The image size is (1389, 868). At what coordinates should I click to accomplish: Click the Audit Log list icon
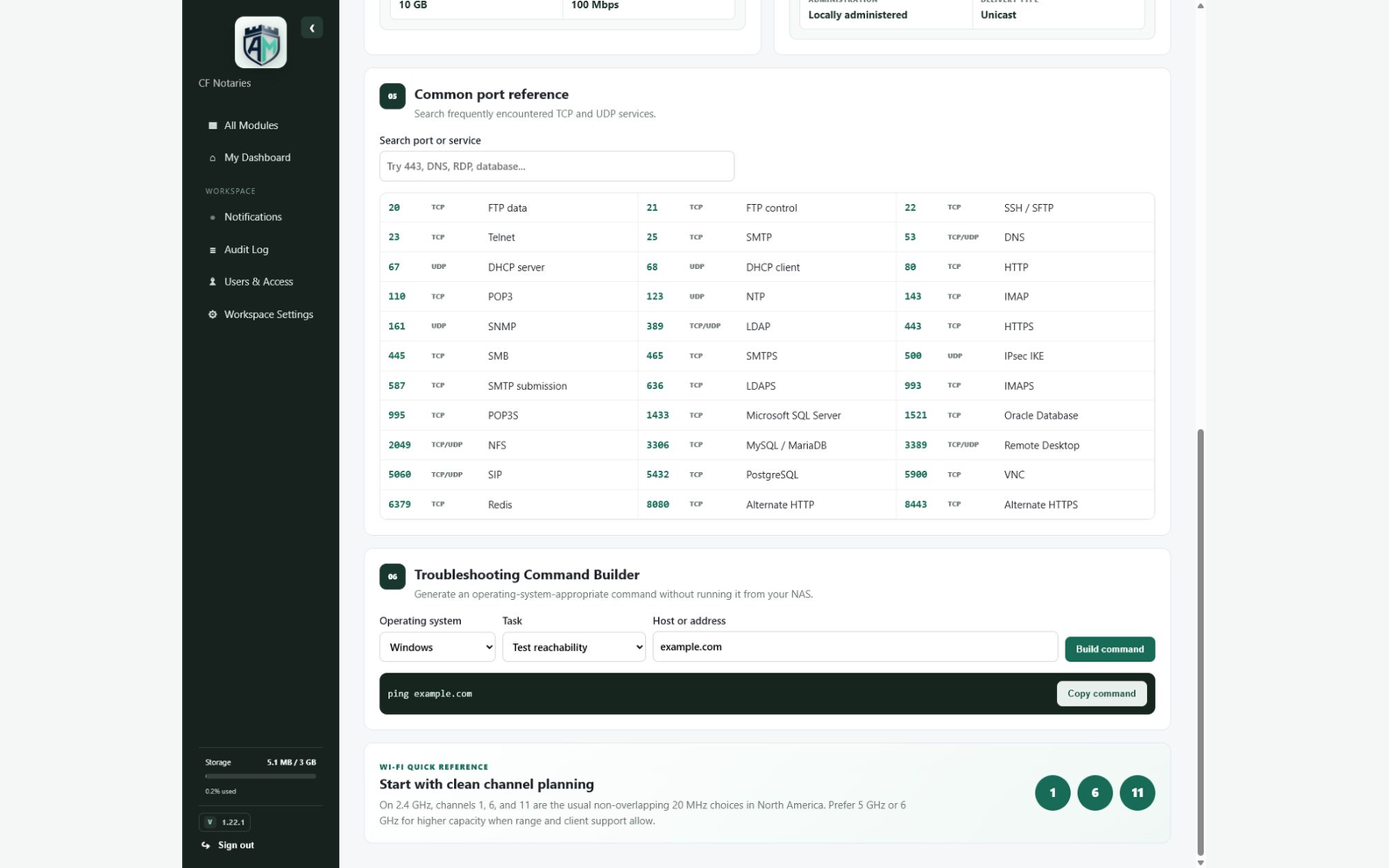(x=212, y=250)
